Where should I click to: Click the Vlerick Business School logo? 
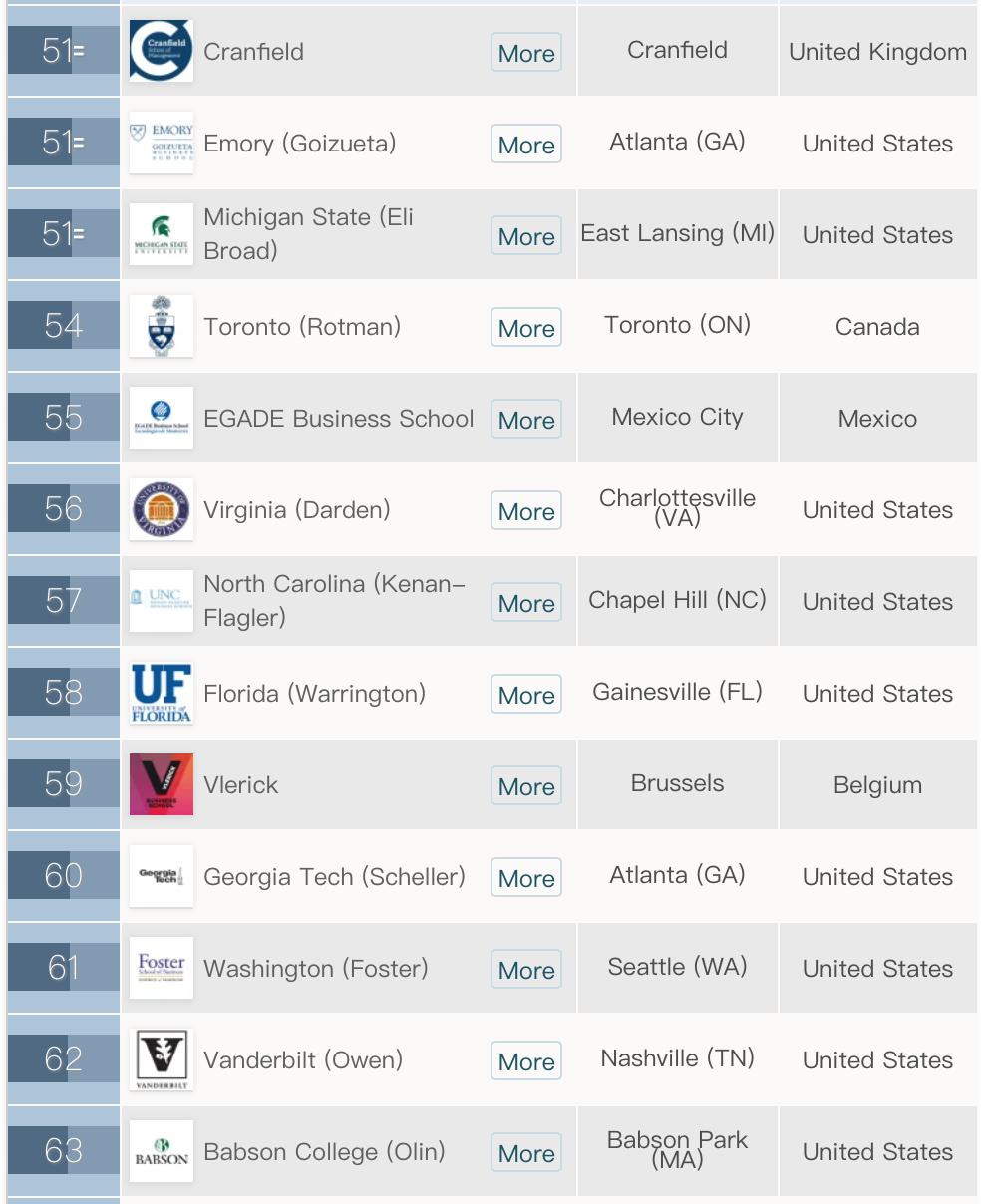162,784
